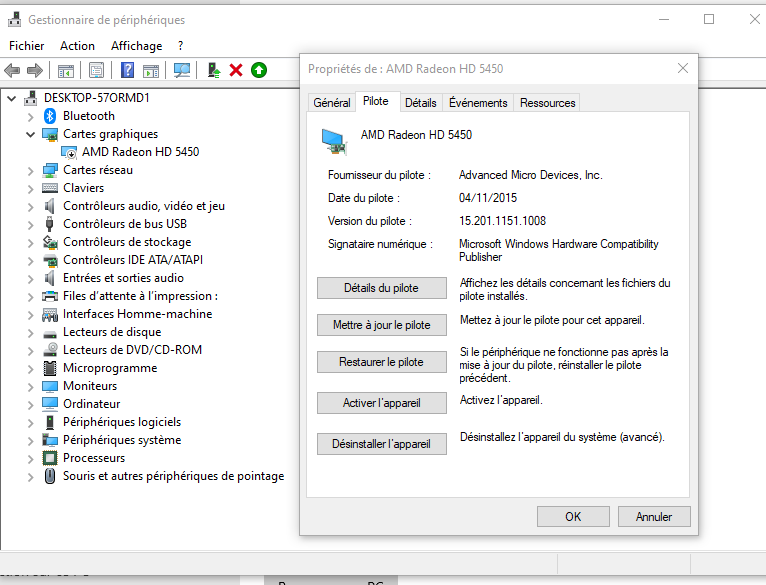Click the Cartes réseau icon
766x585 pixels.
click(50, 170)
